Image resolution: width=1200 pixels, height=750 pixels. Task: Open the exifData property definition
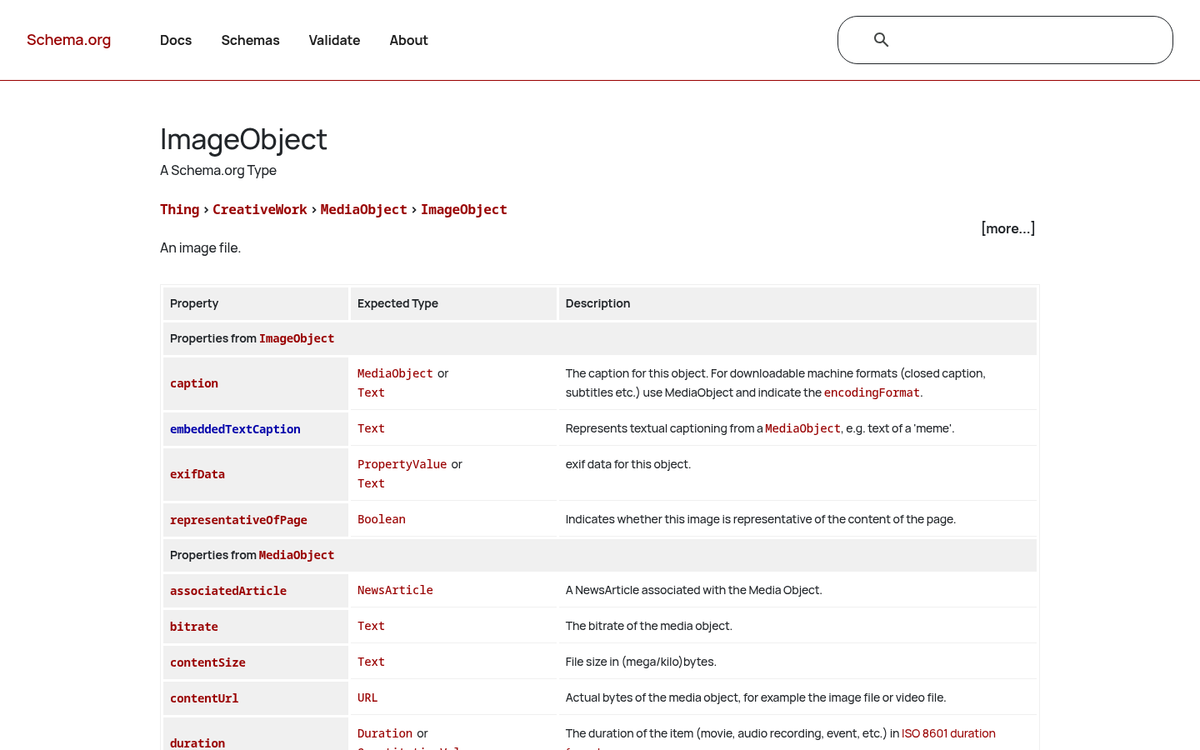(197, 473)
